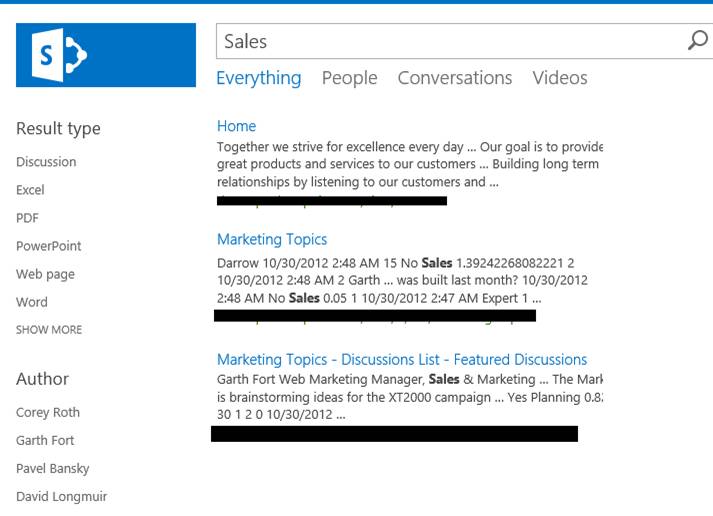713x516 pixels.
Task: Switch to the Everything tab
Action: click(258, 78)
